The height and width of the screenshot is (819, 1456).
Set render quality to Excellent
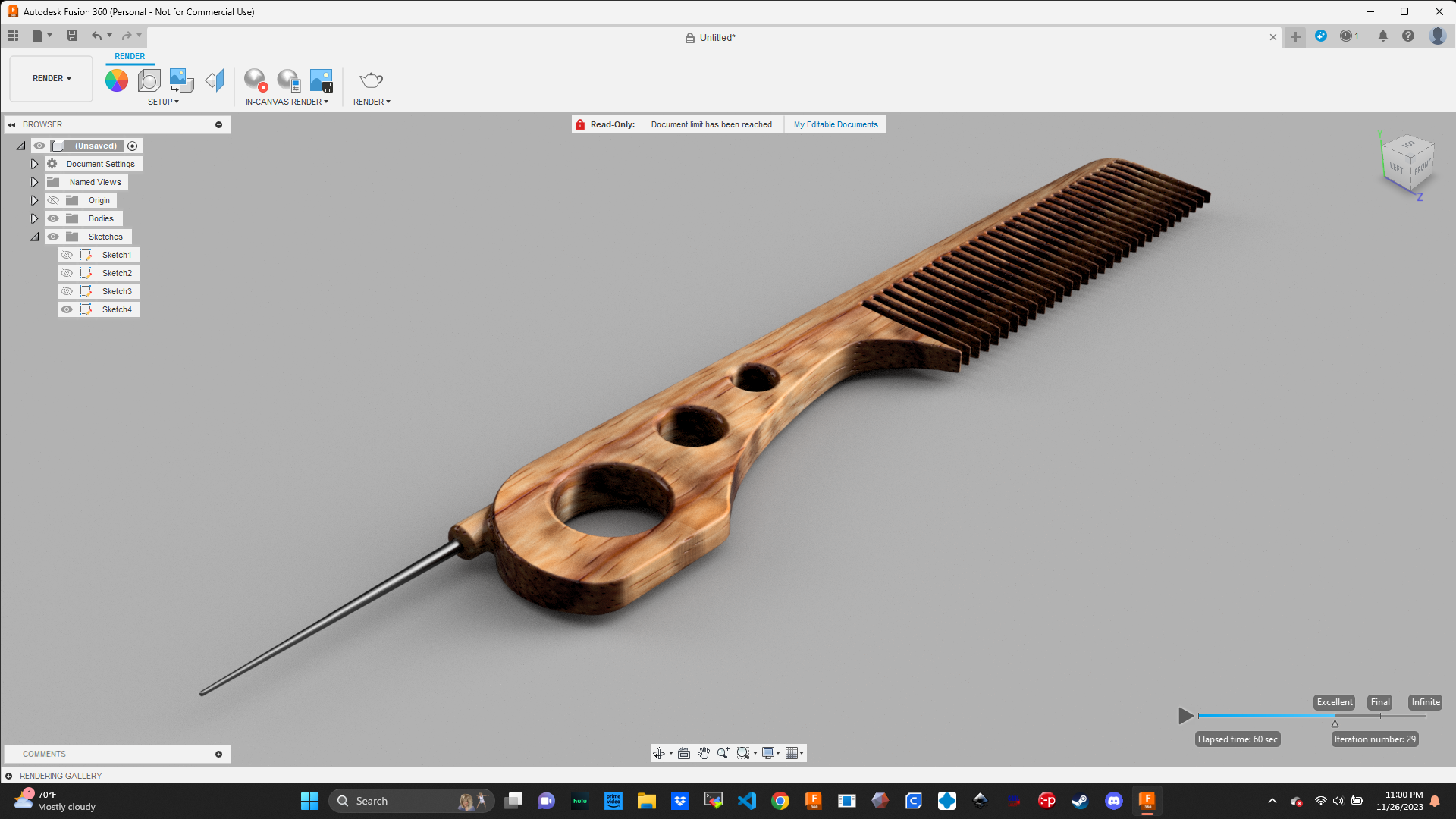point(1335,702)
